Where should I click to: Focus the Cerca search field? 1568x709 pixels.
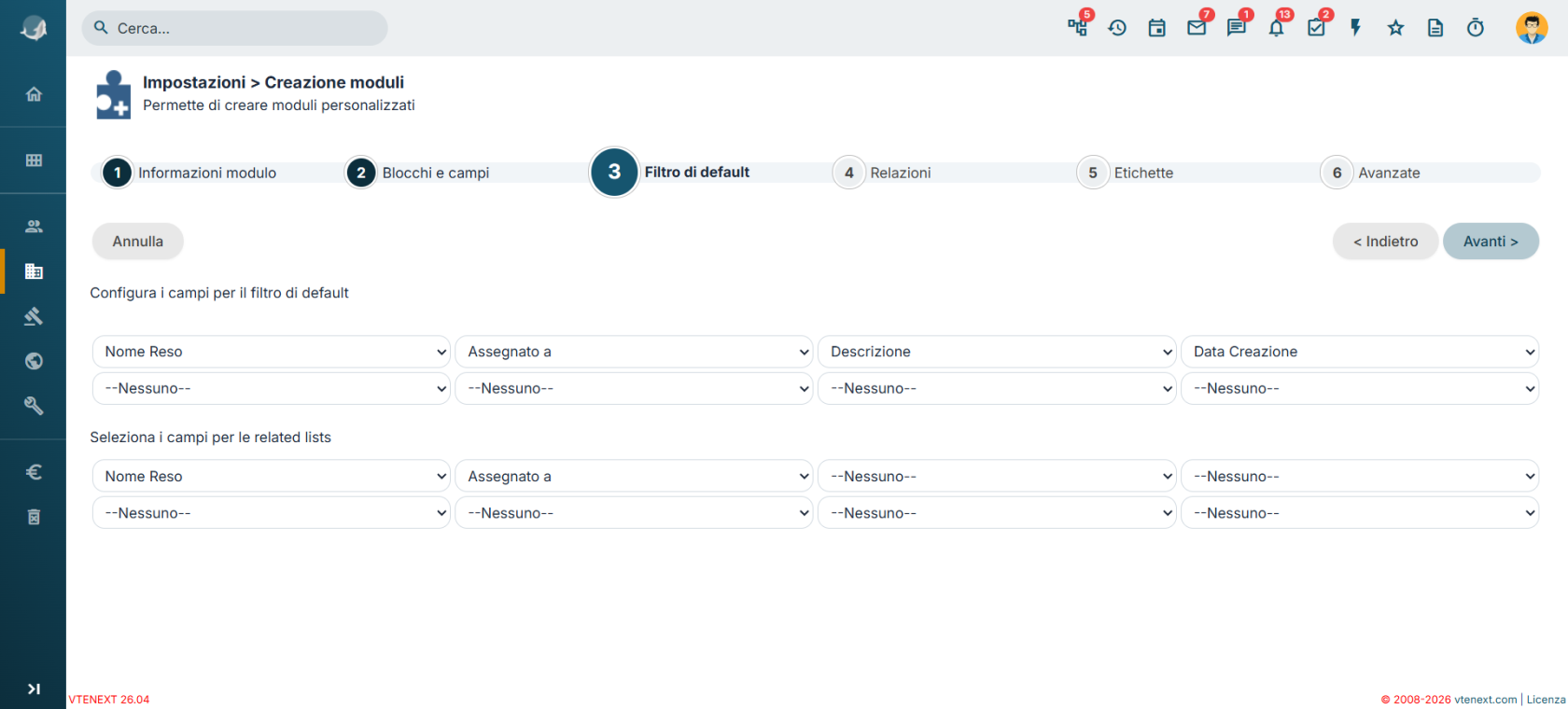click(234, 28)
